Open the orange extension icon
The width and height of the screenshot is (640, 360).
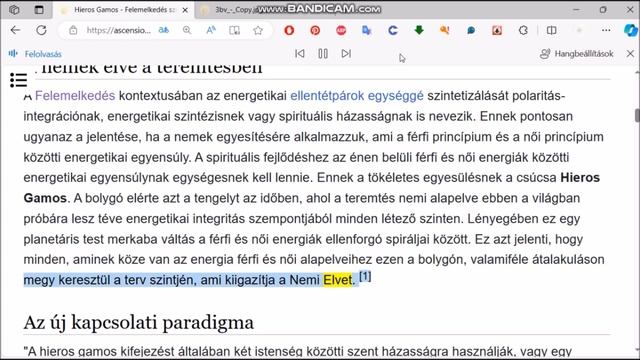(445, 30)
